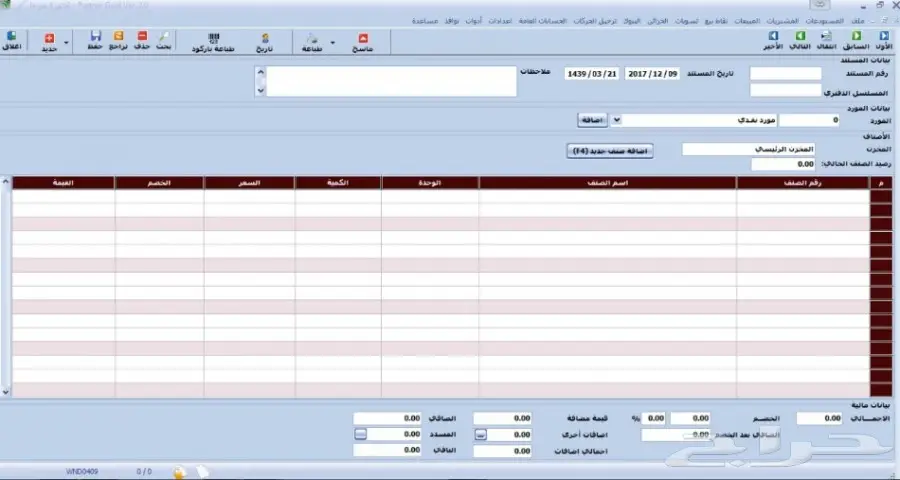The image size is (900, 480).
Task: Click the Save (حفظ) floppy disk icon
Action: point(96,37)
